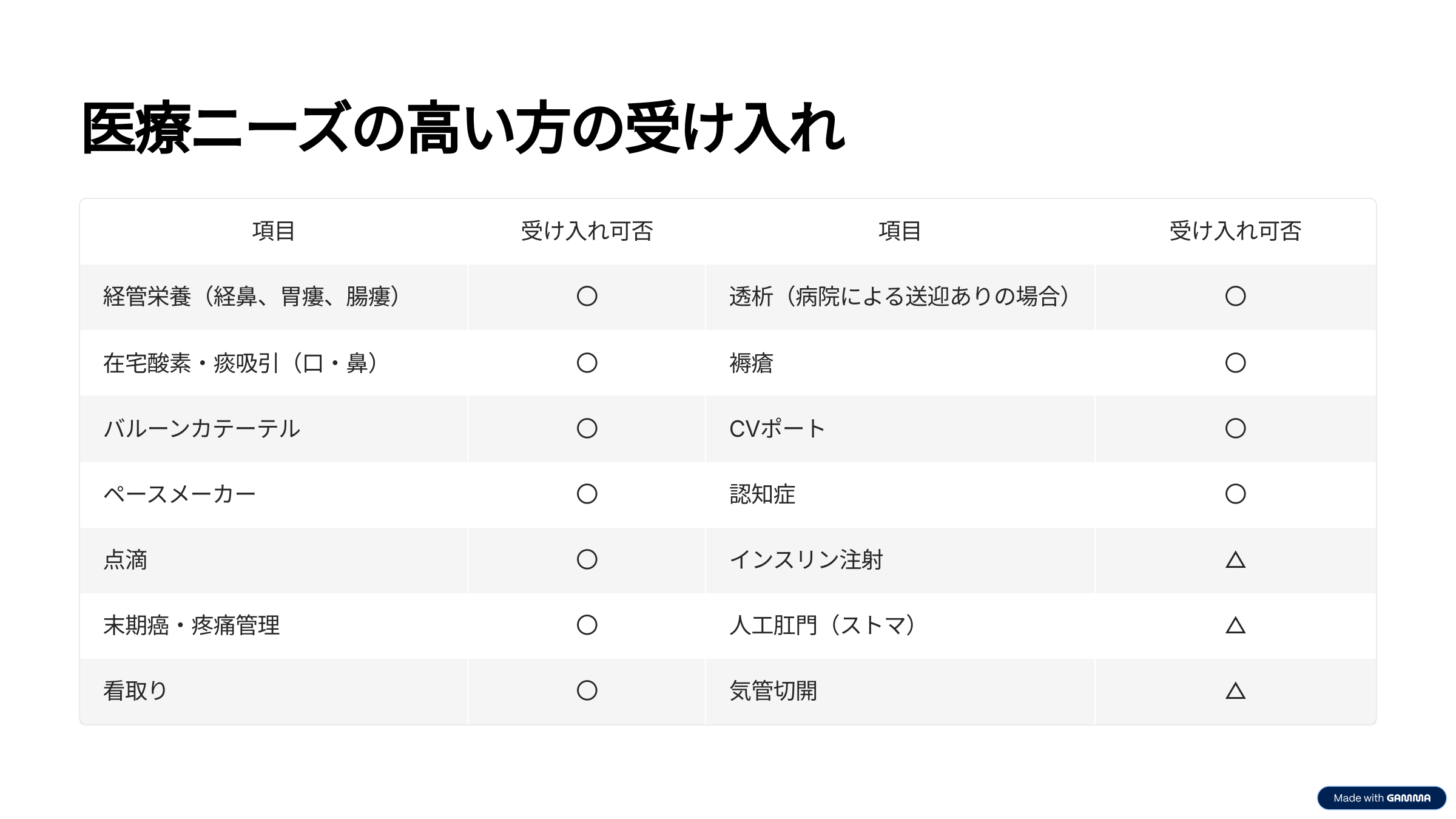Select the slide title 医療ニーズの高い方の受け入れ
Viewport: 1456px width, 819px height.
point(463,128)
